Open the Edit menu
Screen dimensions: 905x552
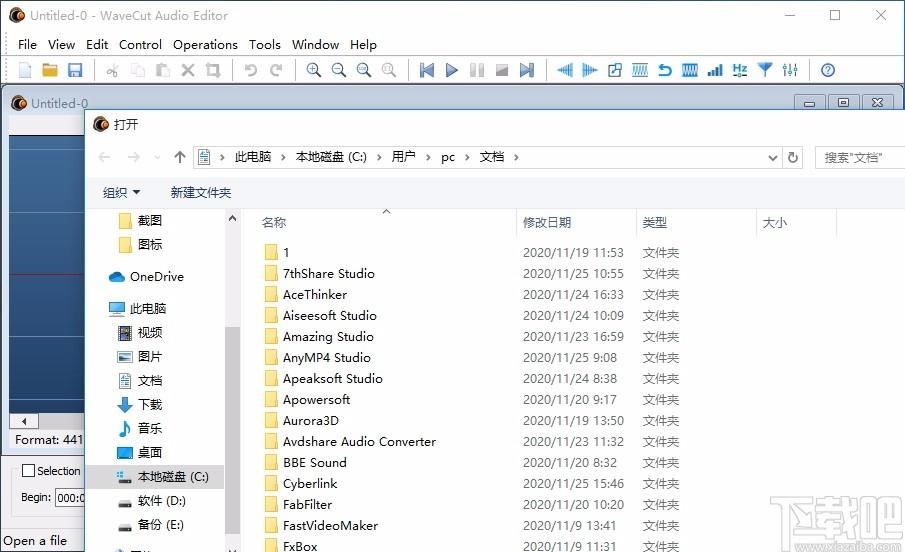pos(97,44)
